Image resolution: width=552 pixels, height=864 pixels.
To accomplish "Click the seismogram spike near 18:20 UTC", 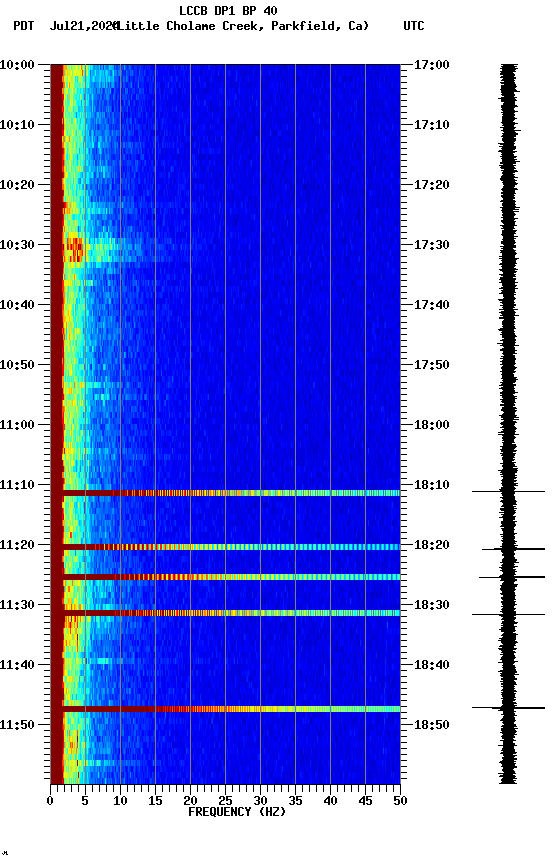I will [x=513, y=549].
